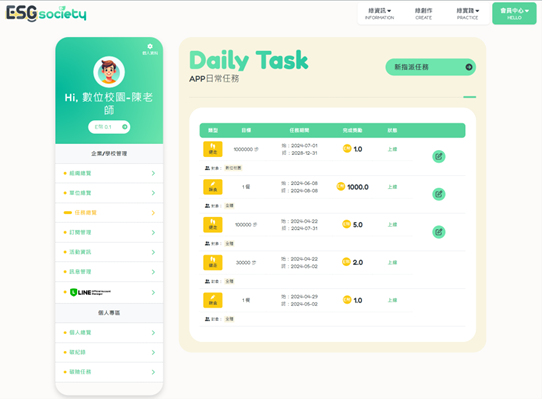542x399 pixels.
Task: Open personal settings gear icon
Action: click(150, 46)
